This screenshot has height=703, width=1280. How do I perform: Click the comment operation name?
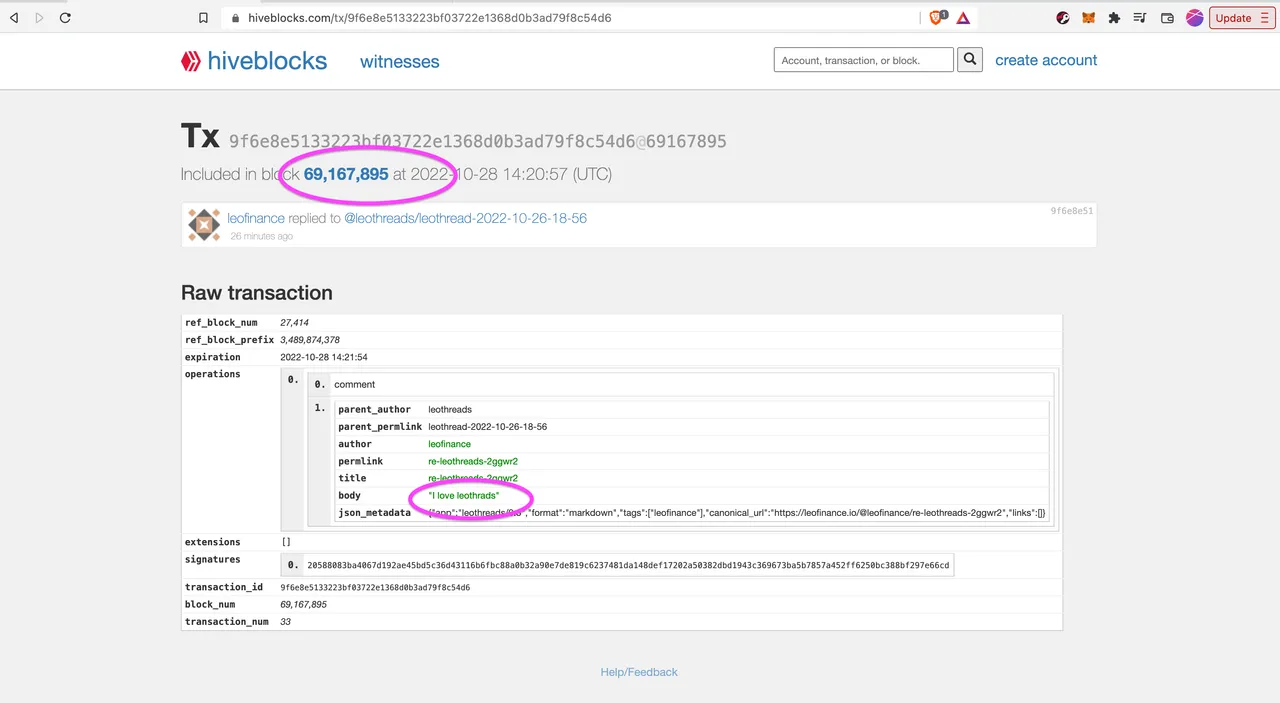pos(355,384)
